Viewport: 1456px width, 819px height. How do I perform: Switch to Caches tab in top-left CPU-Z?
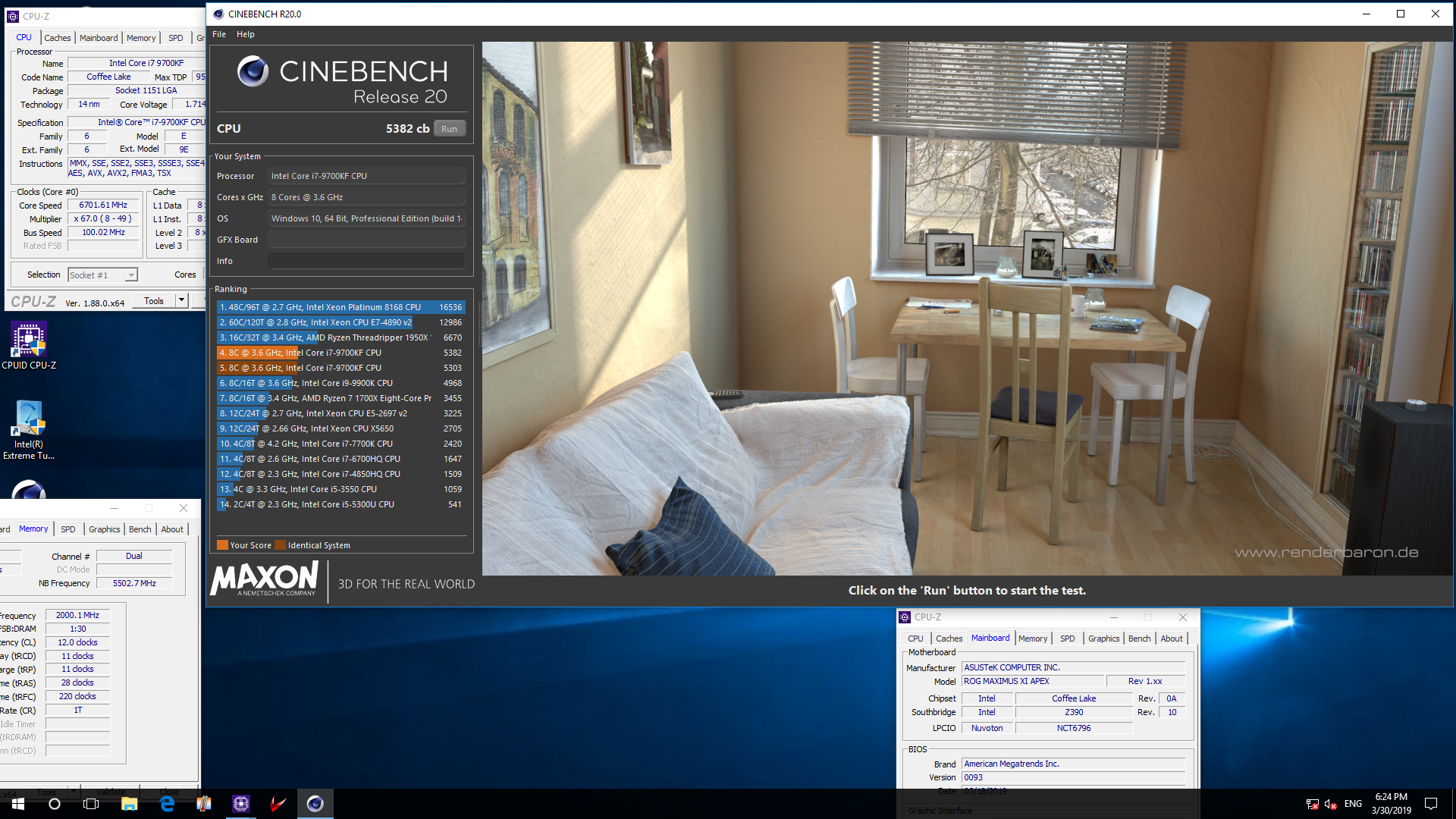(x=57, y=38)
